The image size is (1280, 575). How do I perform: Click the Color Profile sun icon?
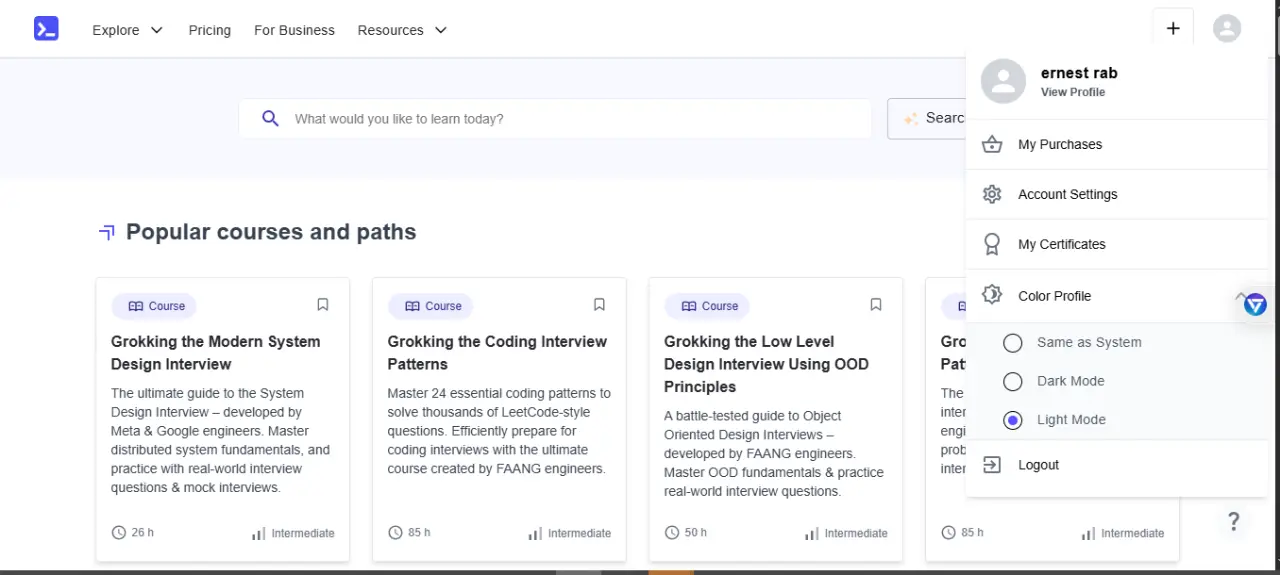pyautogui.click(x=992, y=295)
